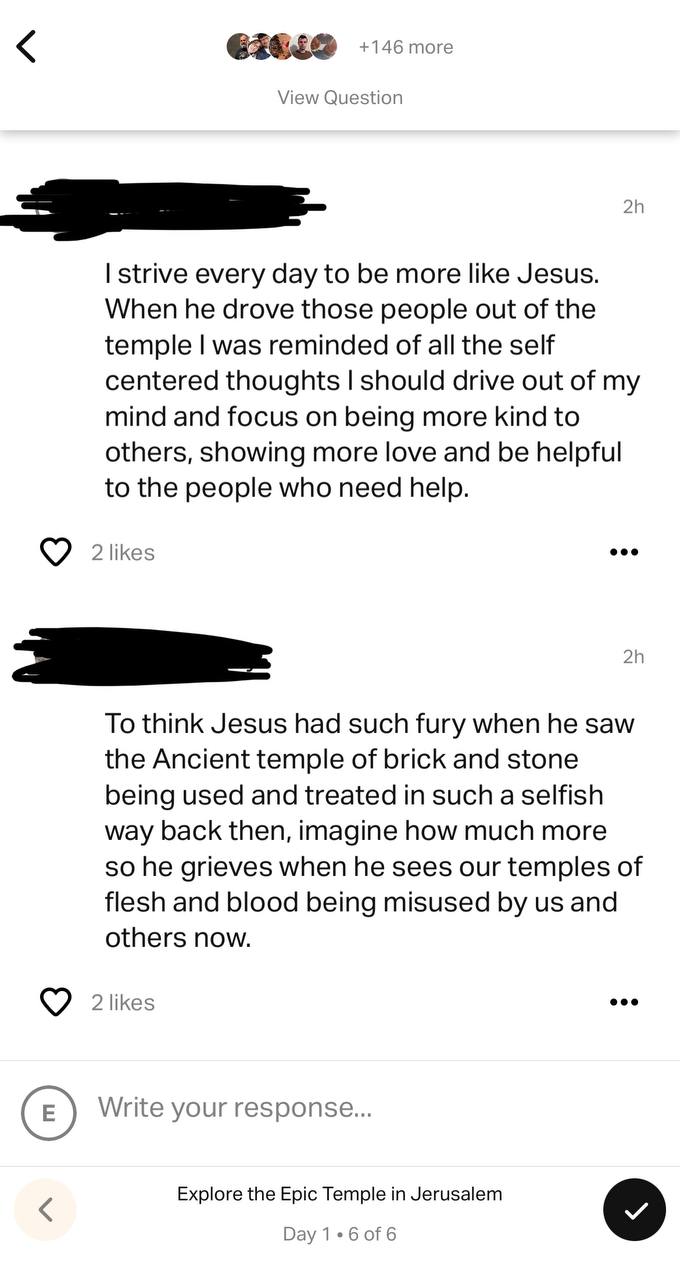Viewport: 680px width, 1280px height.
Task: Tap the Day 1 • 6 of 6 progress label
Action: [x=340, y=1234]
